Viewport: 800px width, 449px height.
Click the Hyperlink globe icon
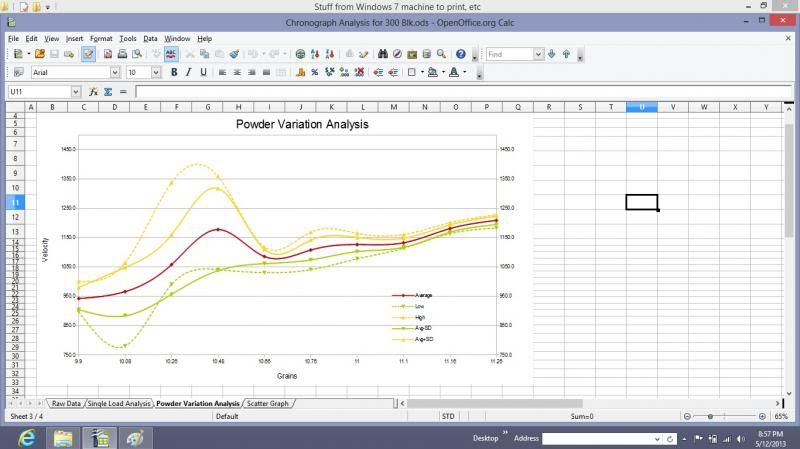coord(301,54)
